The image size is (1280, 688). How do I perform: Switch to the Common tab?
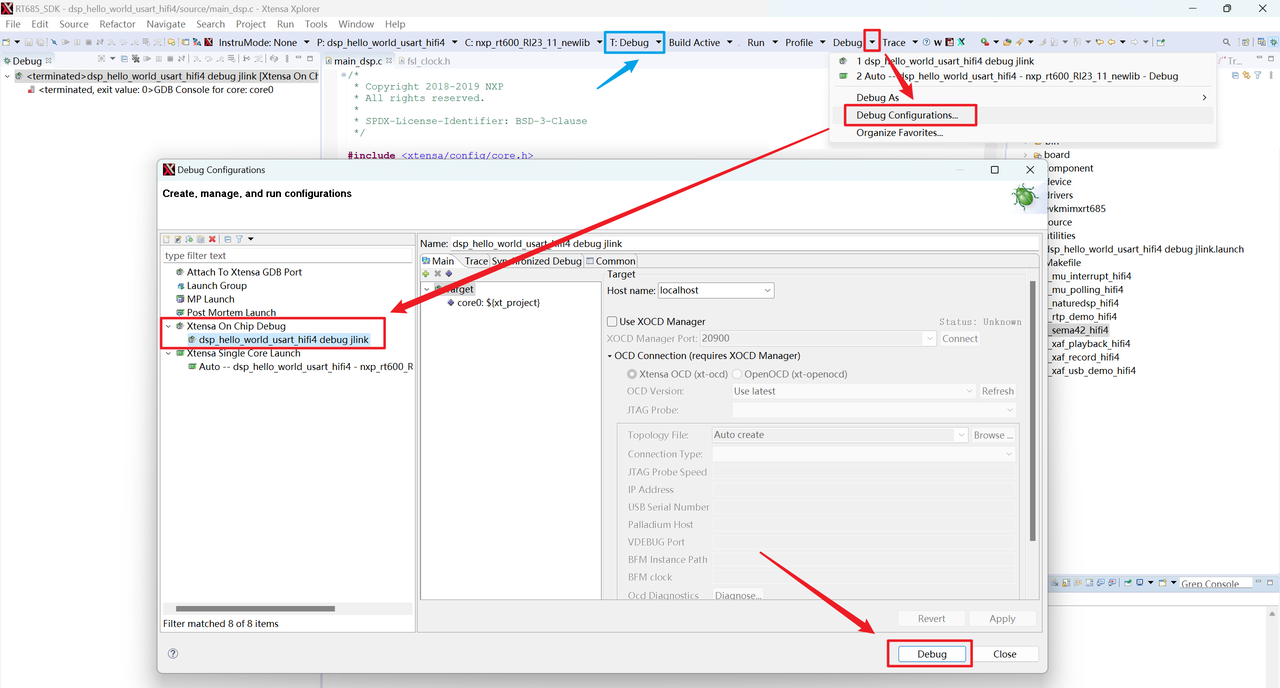(610, 261)
